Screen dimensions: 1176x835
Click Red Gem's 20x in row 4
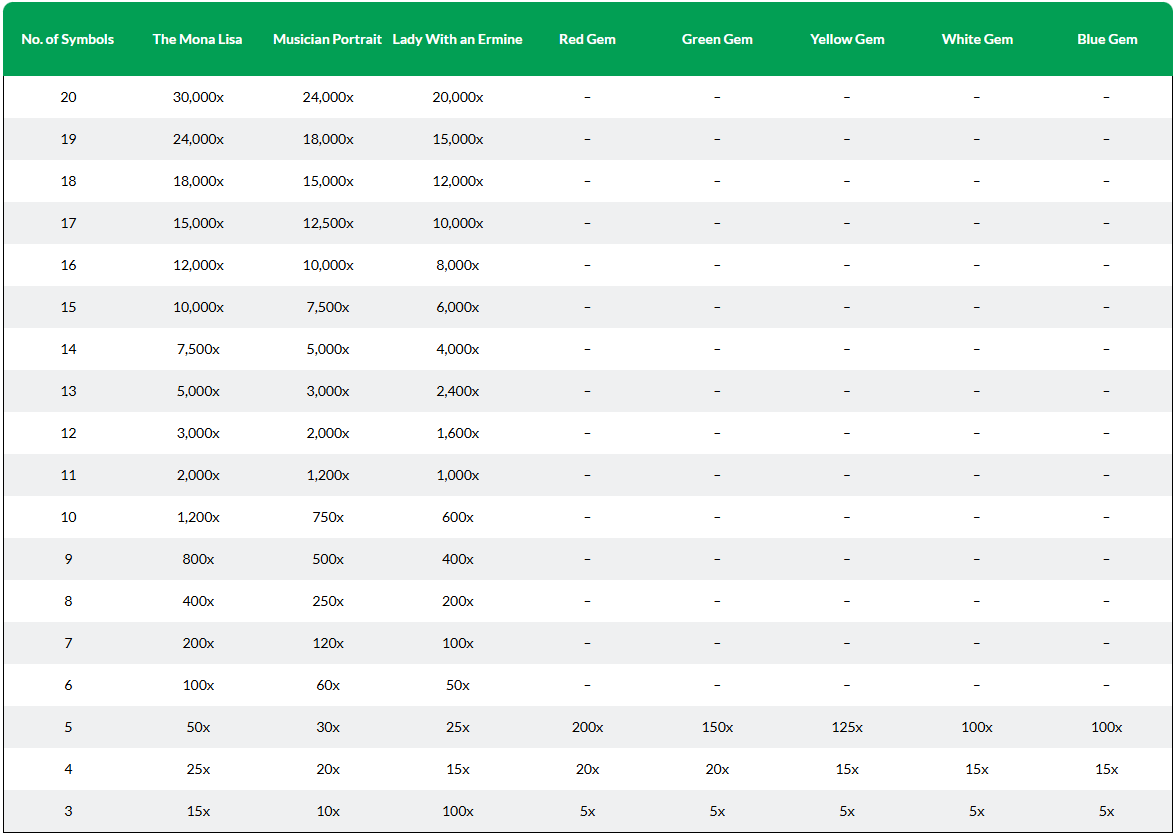587,770
